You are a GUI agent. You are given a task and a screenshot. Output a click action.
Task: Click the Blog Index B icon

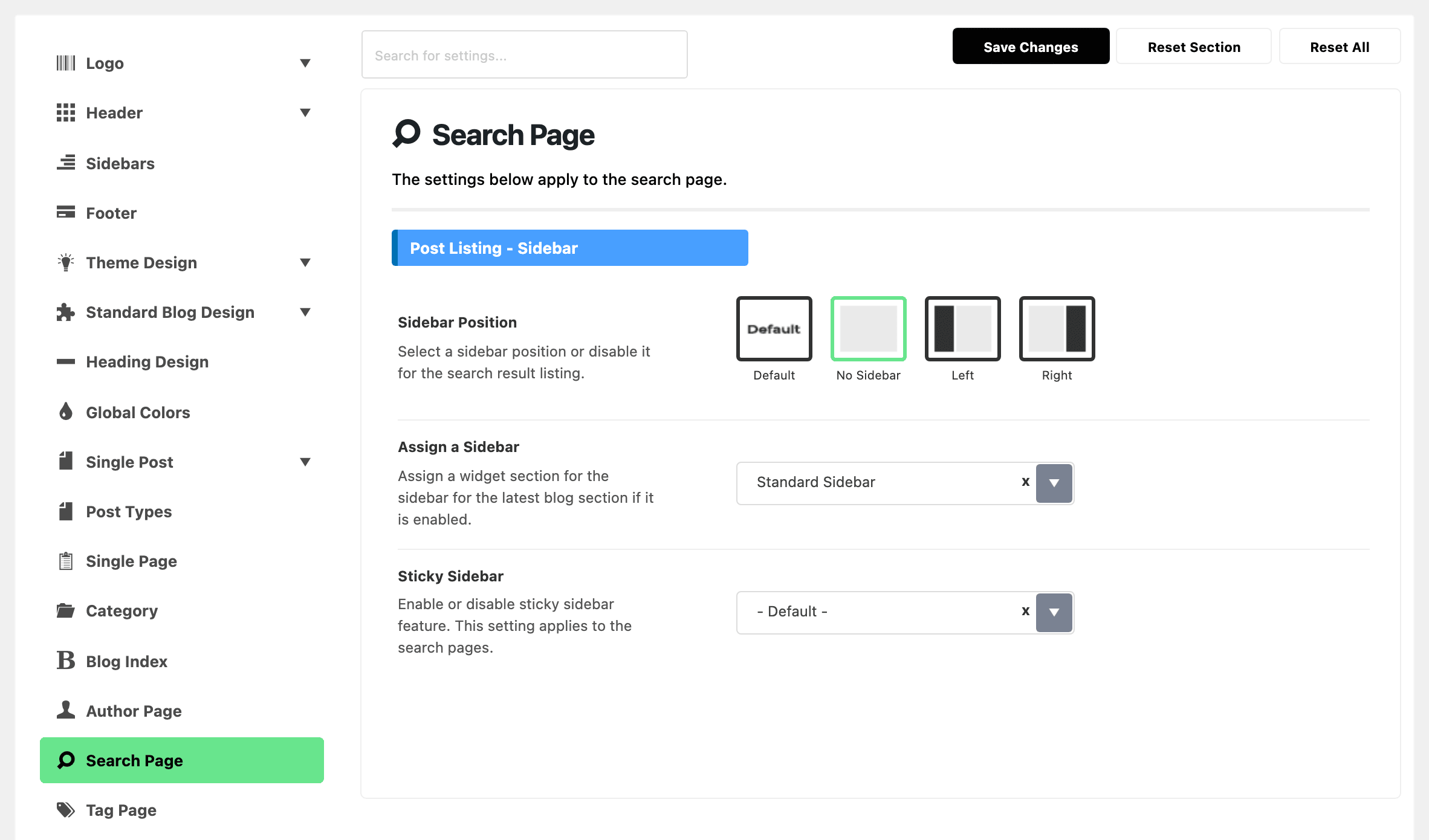66,660
